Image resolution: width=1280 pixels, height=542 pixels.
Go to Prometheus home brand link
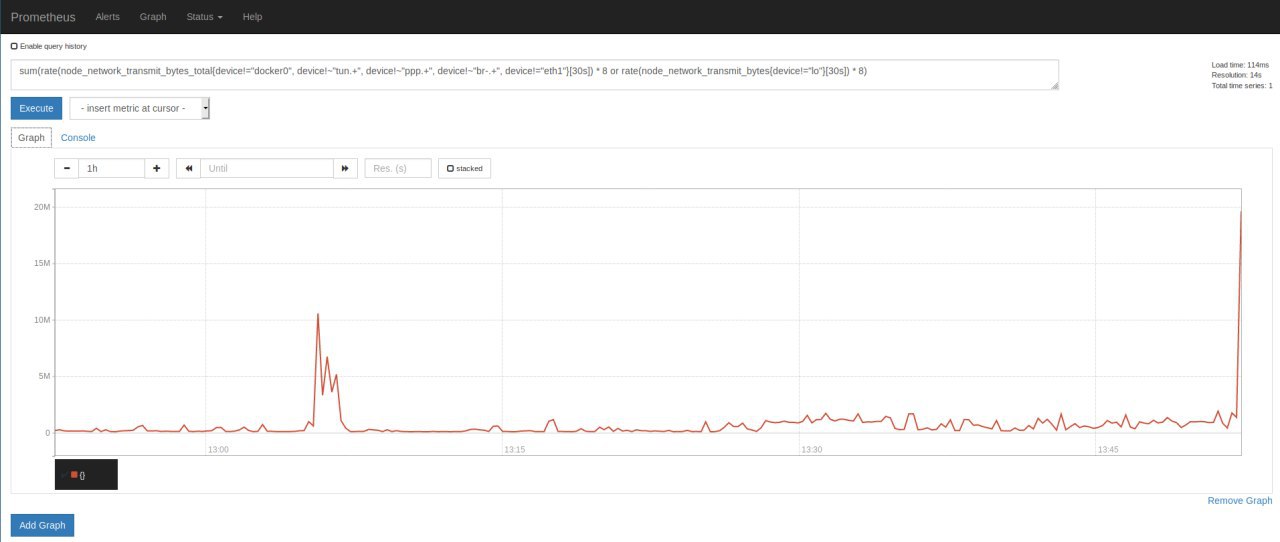coord(43,17)
